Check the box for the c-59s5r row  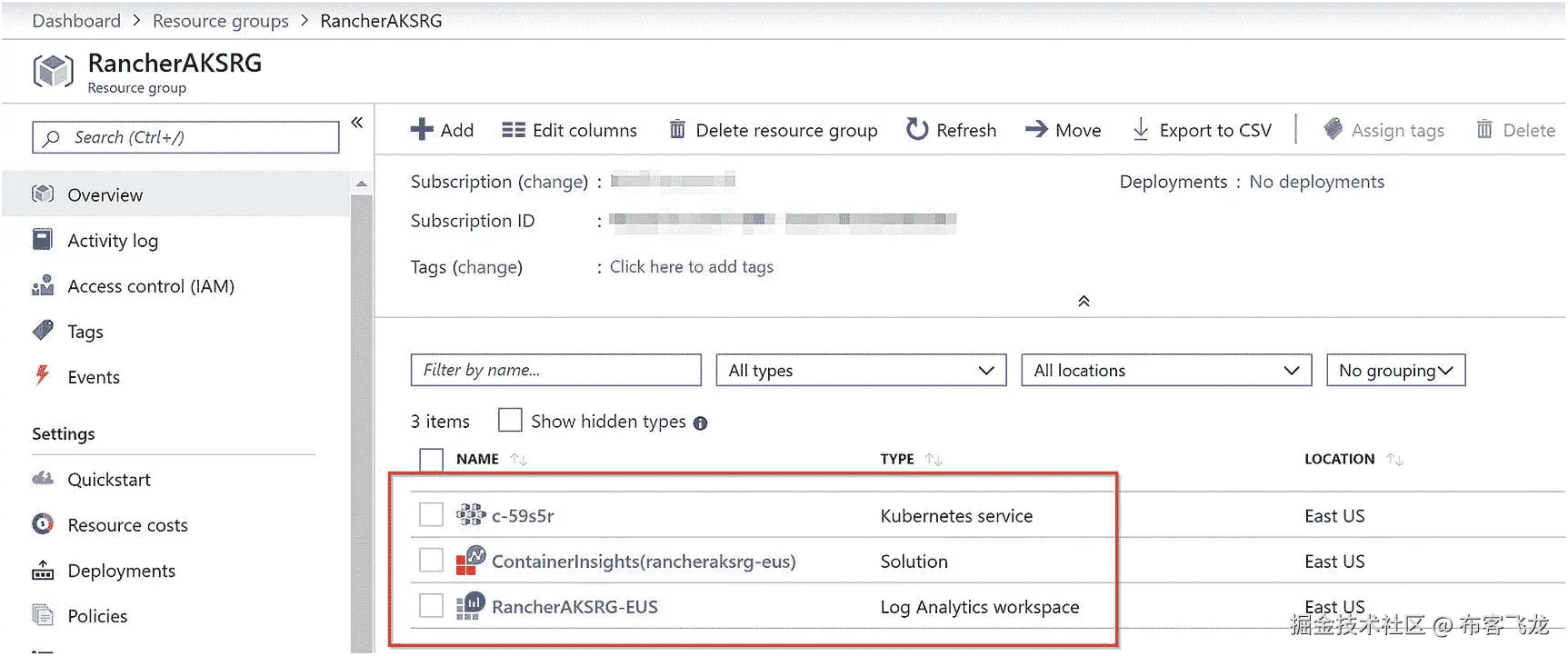431,515
